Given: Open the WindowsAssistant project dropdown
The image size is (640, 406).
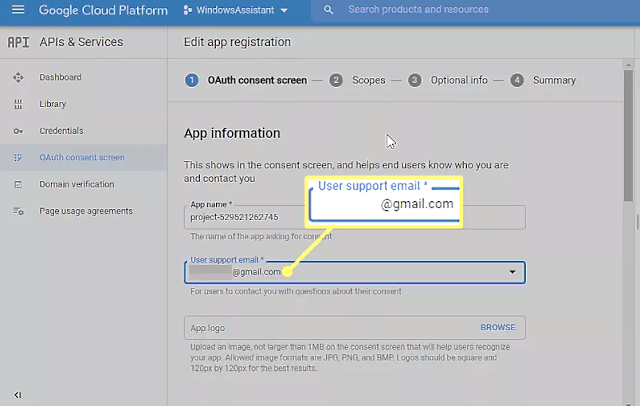Looking at the screenshot, I should coord(236,10).
